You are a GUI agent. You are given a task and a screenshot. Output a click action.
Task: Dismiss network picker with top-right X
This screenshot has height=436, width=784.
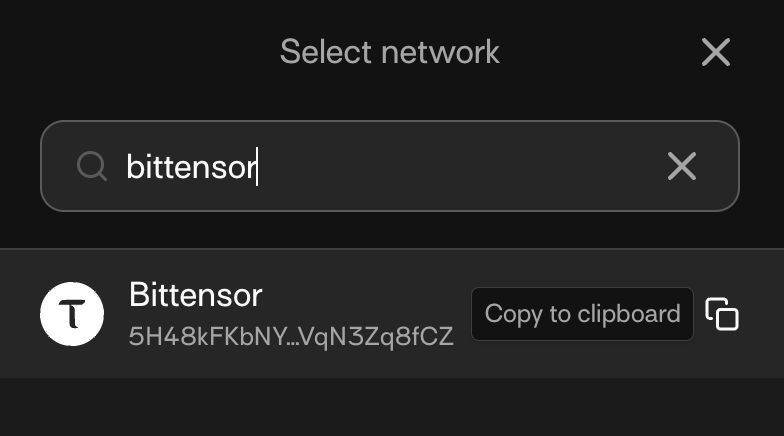(x=715, y=52)
